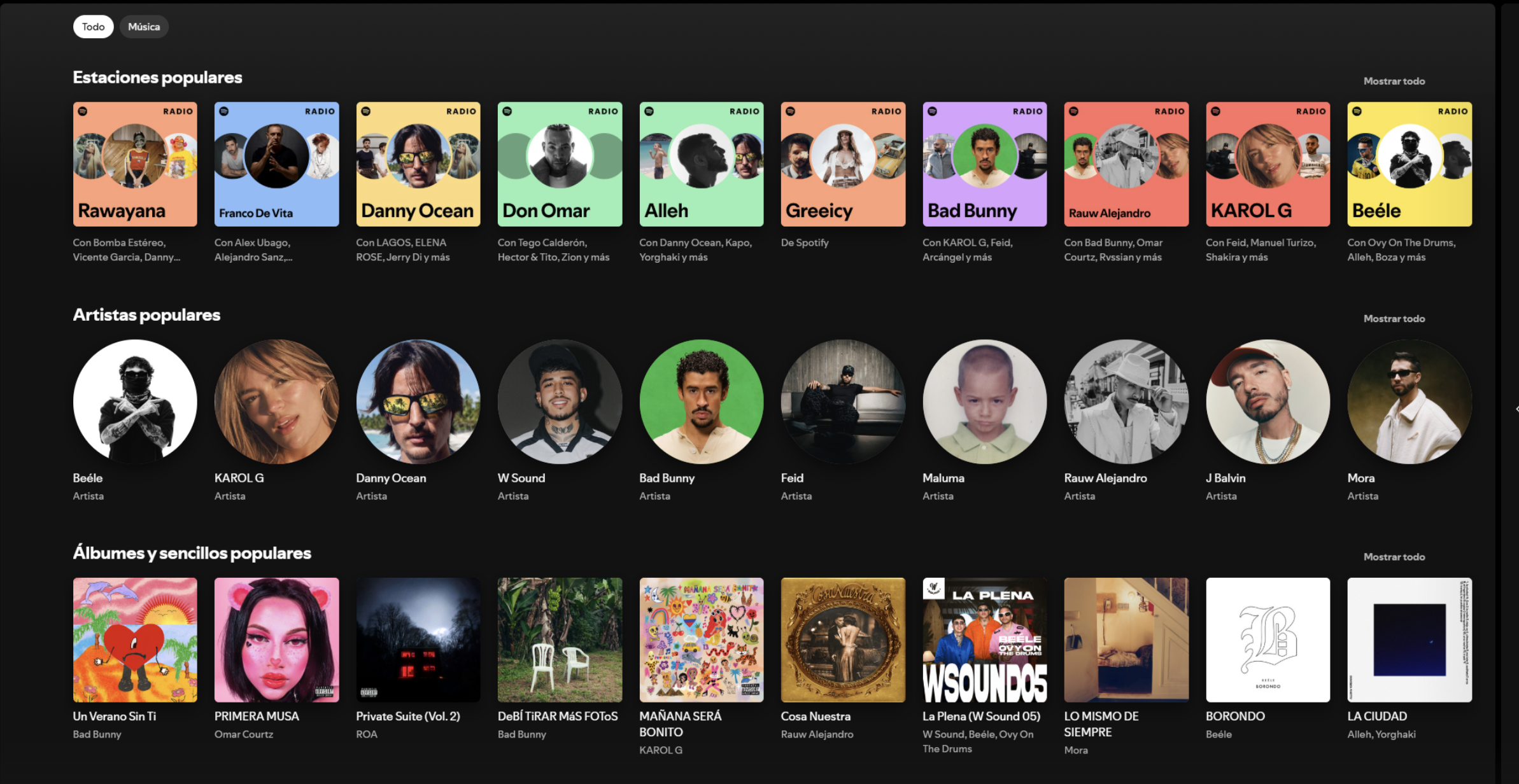Open BORONDO album cover
The width and height of the screenshot is (1519, 784).
[x=1268, y=640]
